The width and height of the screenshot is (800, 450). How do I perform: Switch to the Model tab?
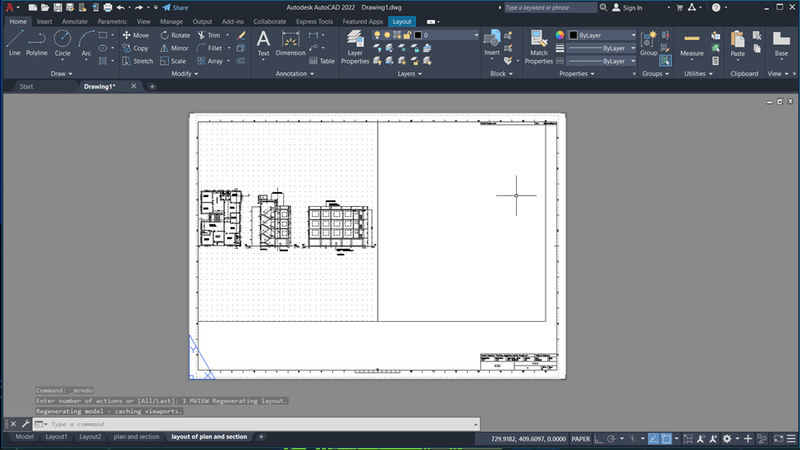(24, 437)
